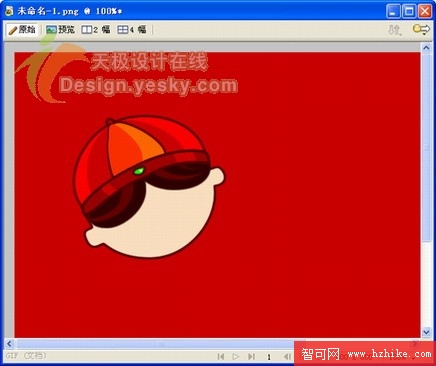Step back to previous frame
436x366 pixels.
(x=287, y=357)
